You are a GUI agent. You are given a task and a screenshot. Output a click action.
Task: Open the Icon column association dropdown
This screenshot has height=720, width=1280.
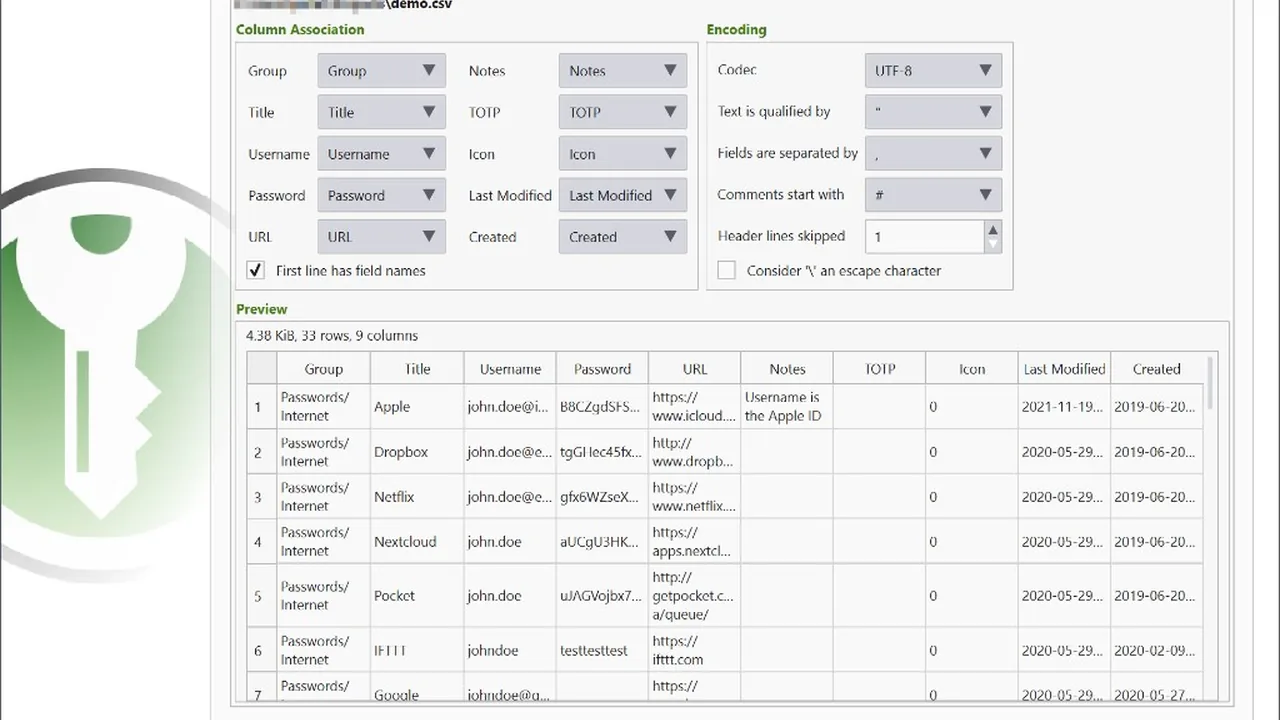[622, 154]
